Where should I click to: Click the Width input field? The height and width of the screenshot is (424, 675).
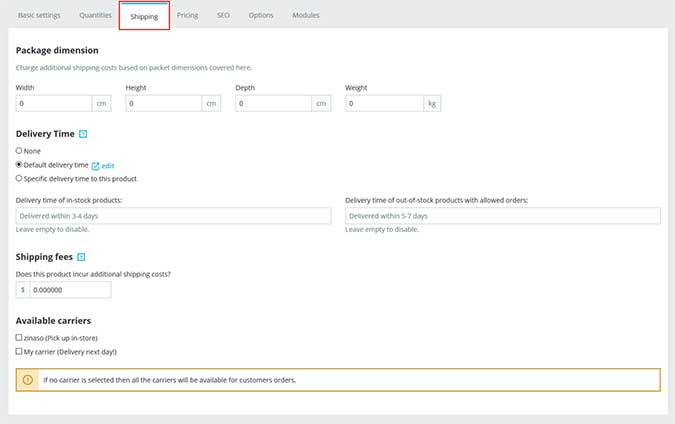pos(54,103)
